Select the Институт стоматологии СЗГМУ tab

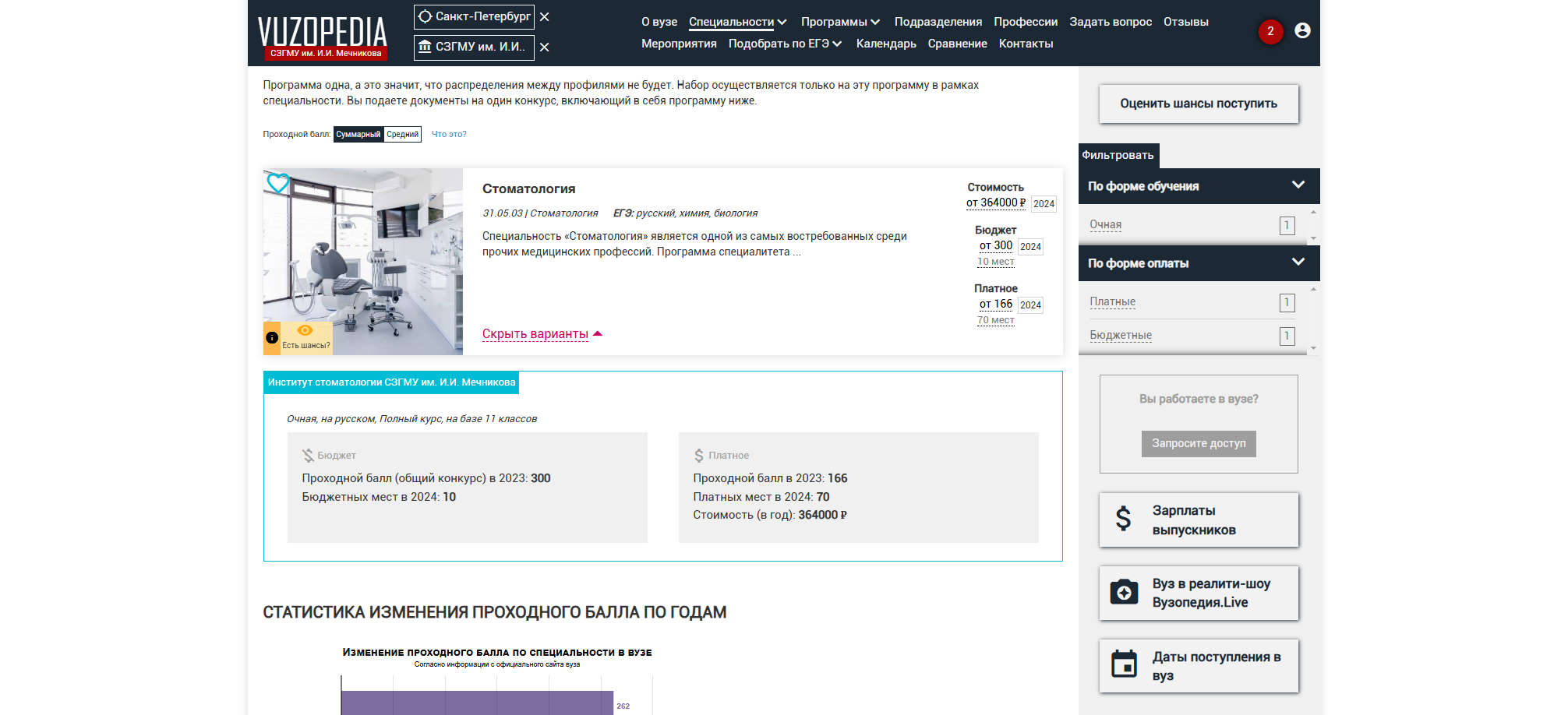tap(391, 382)
